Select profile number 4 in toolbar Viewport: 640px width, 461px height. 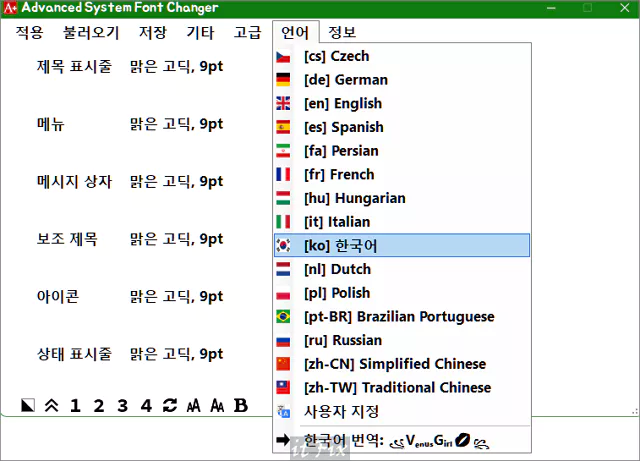point(146,405)
